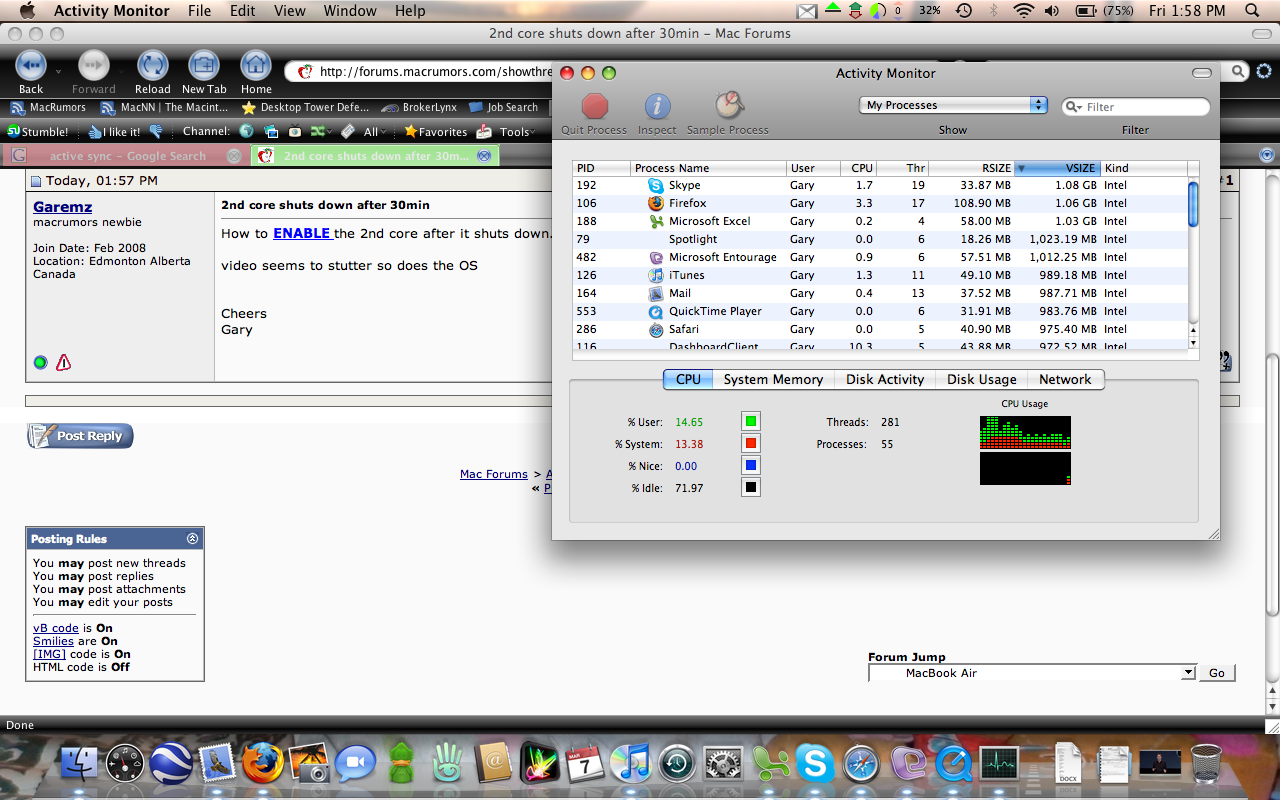The height and width of the screenshot is (800, 1280).
Task: Open iCal from the Dock
Action: tap(584, 765)
